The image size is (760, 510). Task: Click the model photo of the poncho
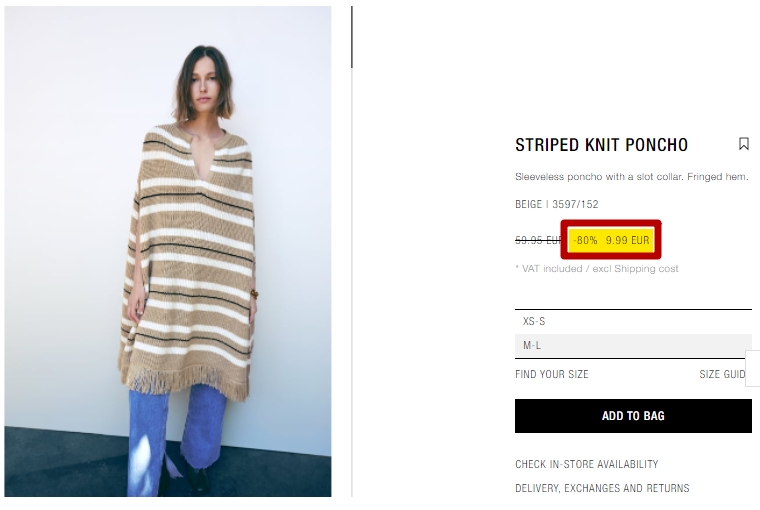(x=168, y=251)
